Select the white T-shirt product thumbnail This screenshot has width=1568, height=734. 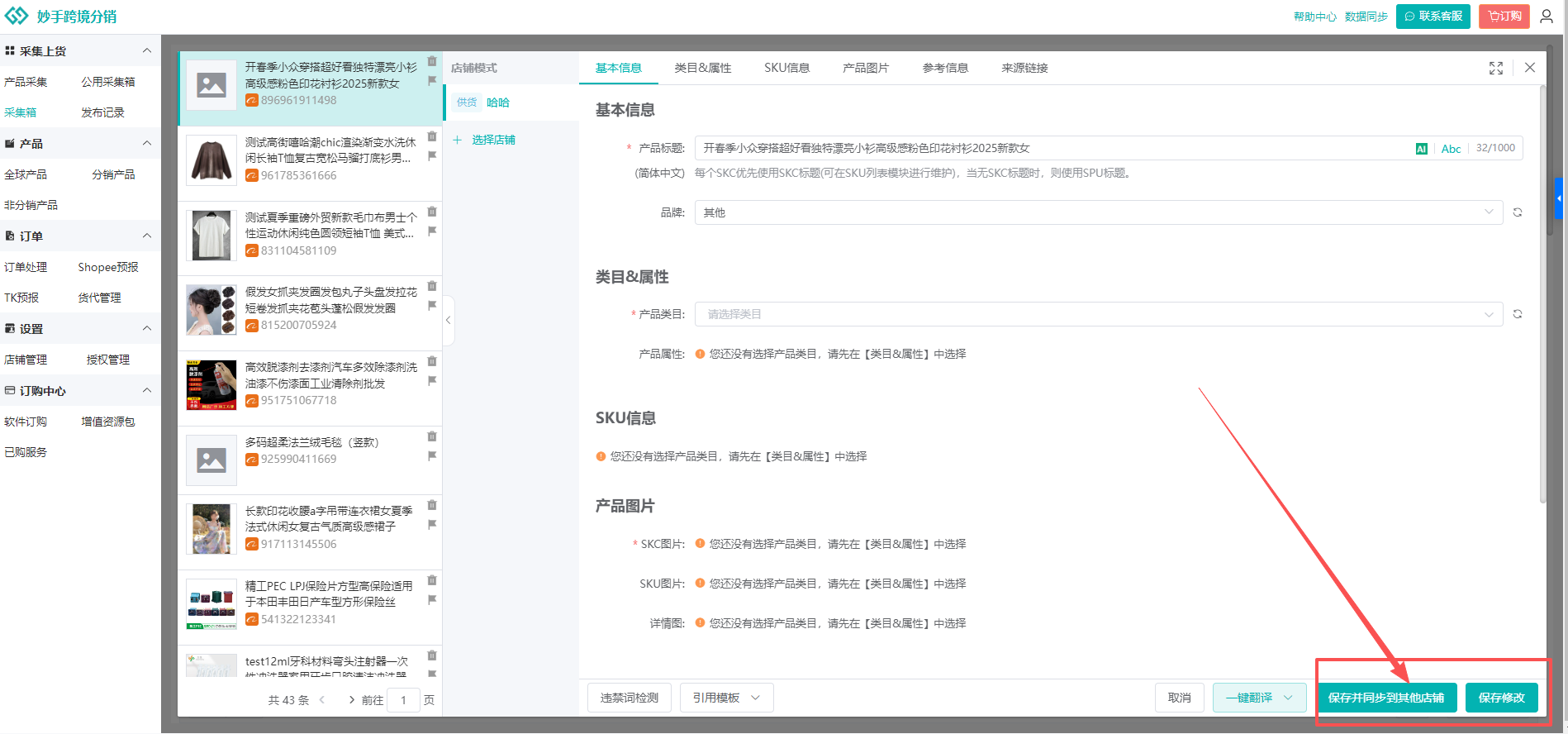[x=211, y=235]
